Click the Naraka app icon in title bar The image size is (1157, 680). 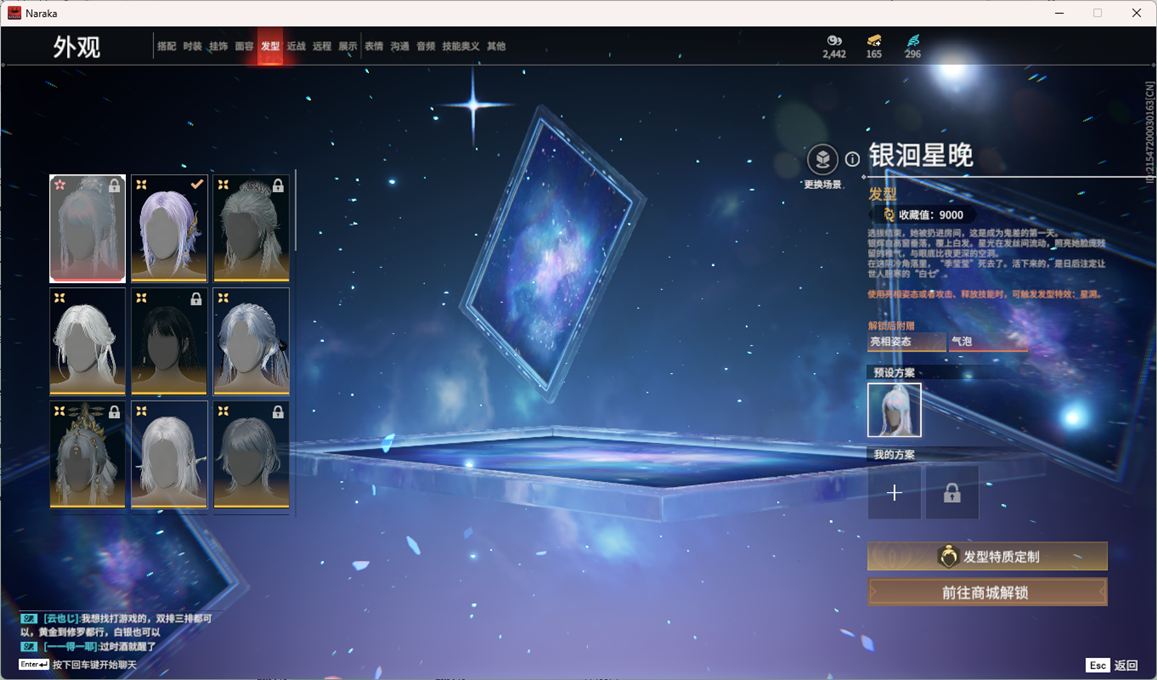[x=13, y=13]
